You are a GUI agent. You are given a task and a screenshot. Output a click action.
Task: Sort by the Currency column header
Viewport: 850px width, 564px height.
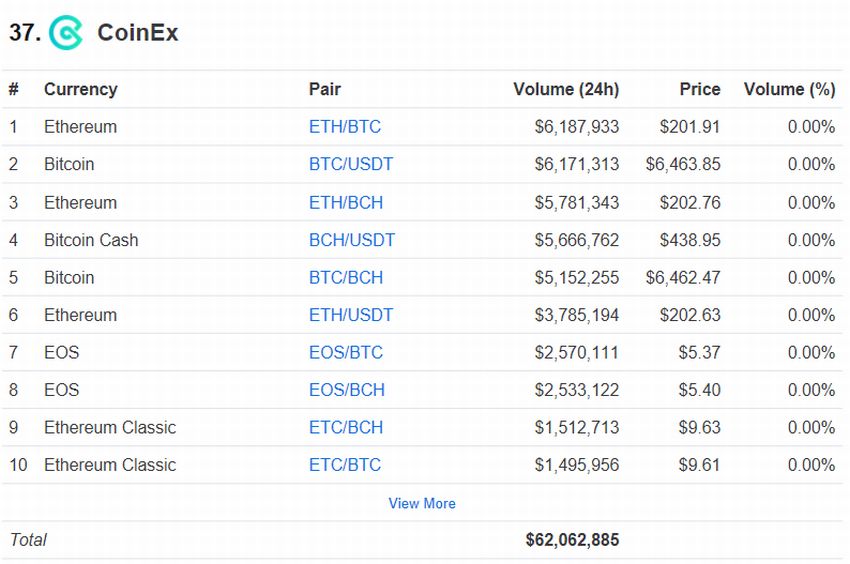pos(81,89)
